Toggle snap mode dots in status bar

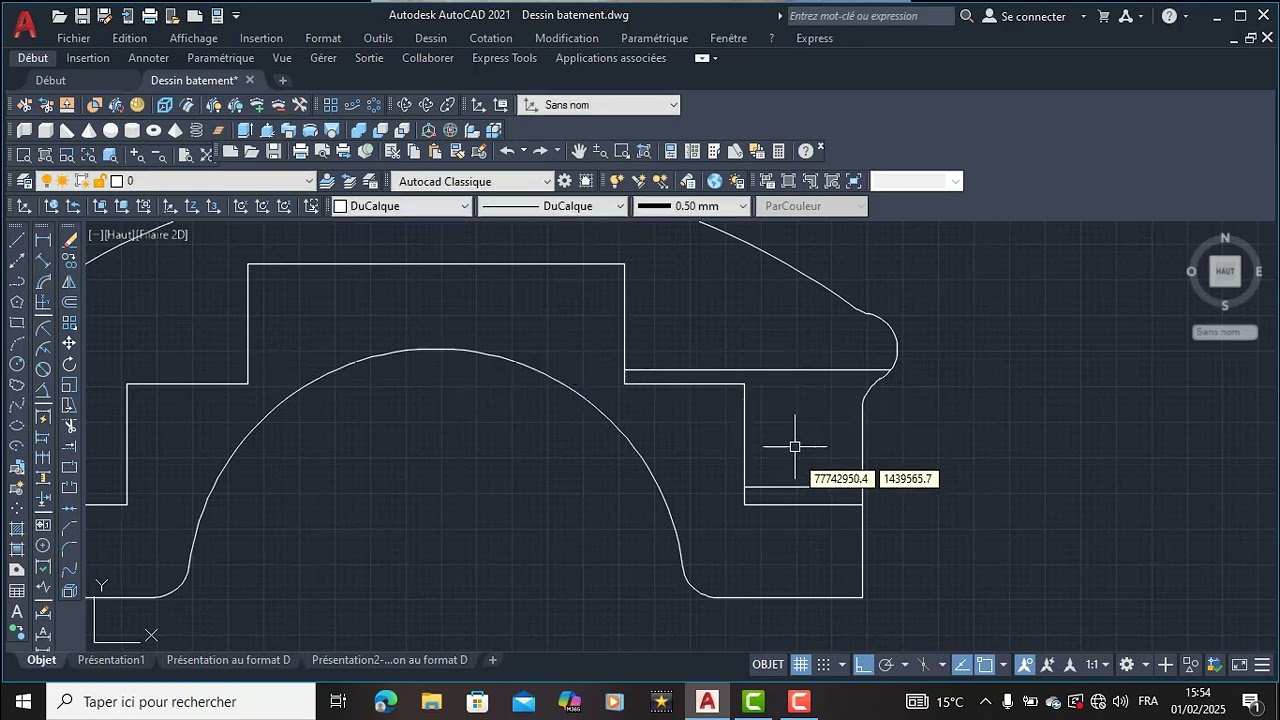coord(824,665)
